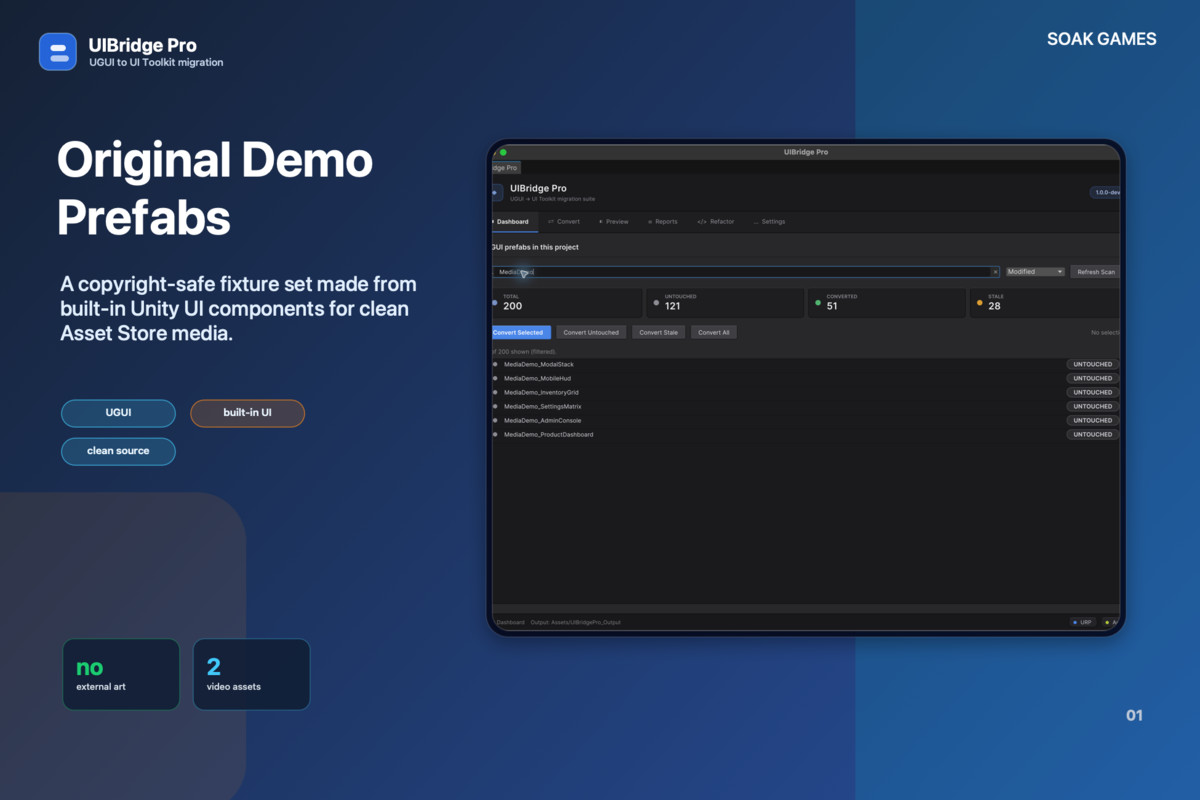Click the status dot beside MediaDemo_InventoryGrid
Image resolution: width=1200 pixels, height=800 pixels.
click(x=495, y=392)
